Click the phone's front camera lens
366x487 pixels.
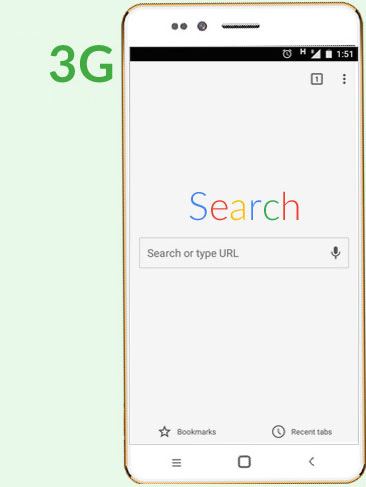point(202,26)
